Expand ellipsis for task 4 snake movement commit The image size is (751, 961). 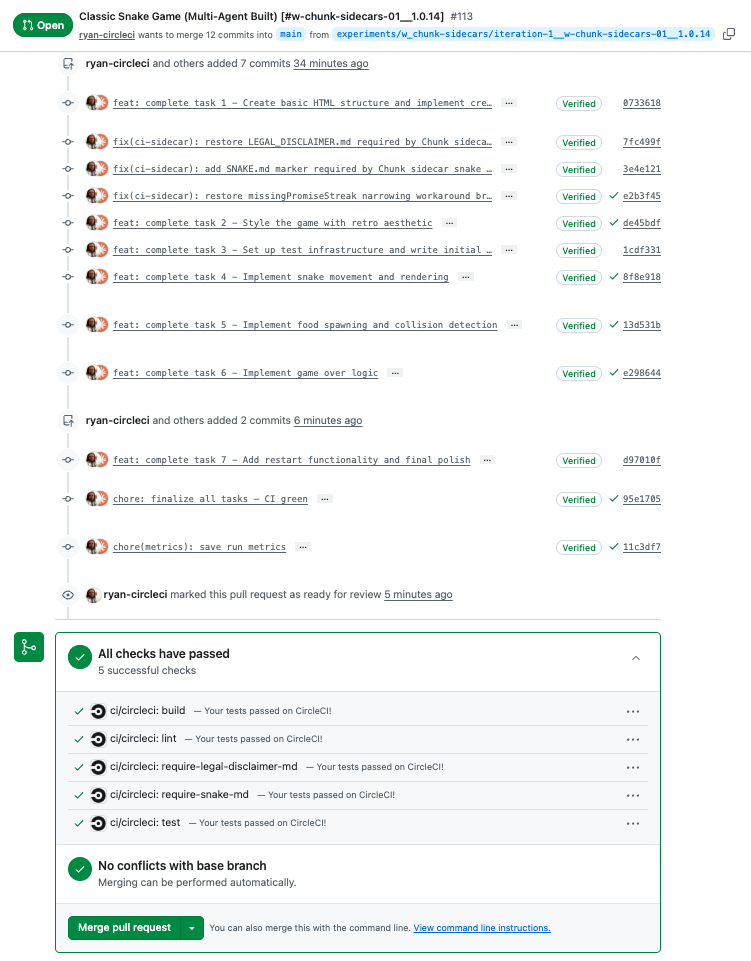(466, 277)
